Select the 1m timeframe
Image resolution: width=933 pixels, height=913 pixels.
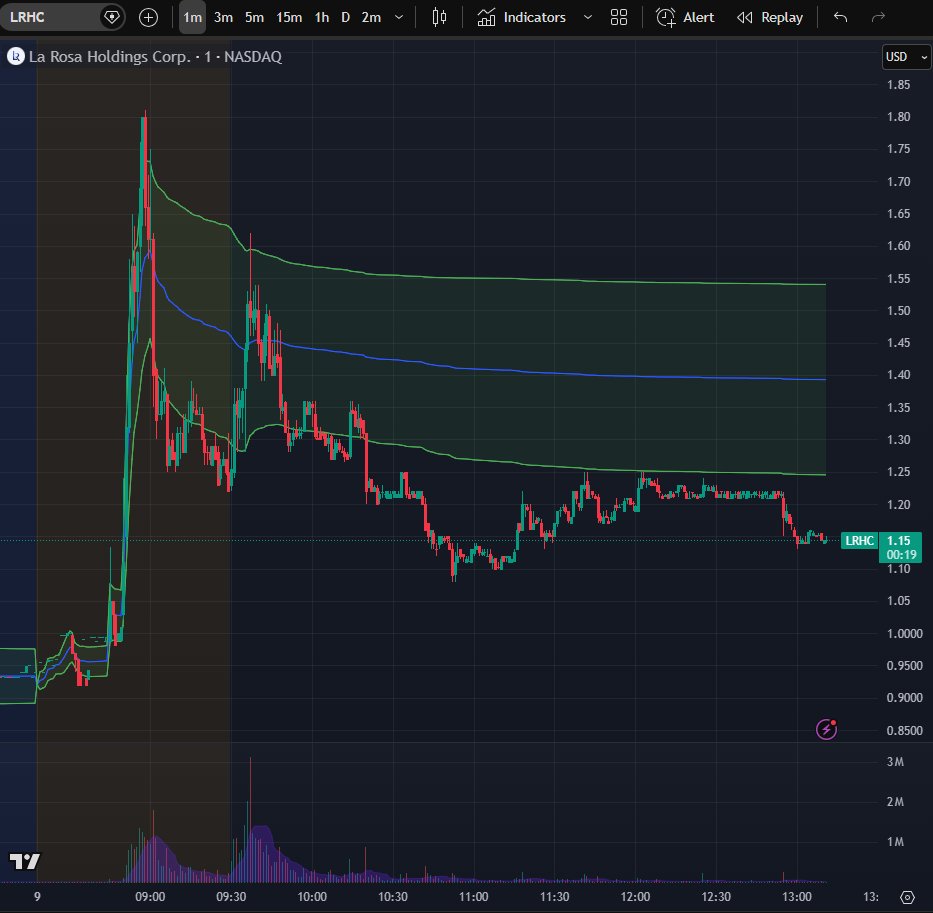click(x=192, y=17)
